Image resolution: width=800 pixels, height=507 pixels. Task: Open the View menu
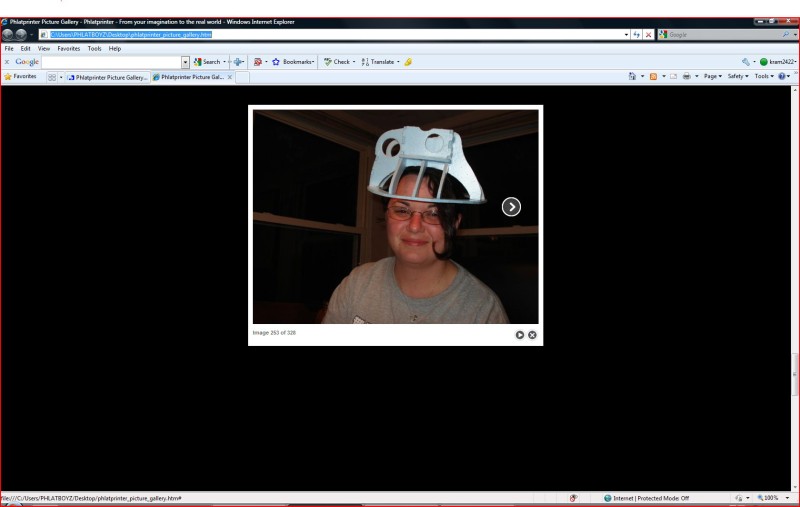[44, 48]
